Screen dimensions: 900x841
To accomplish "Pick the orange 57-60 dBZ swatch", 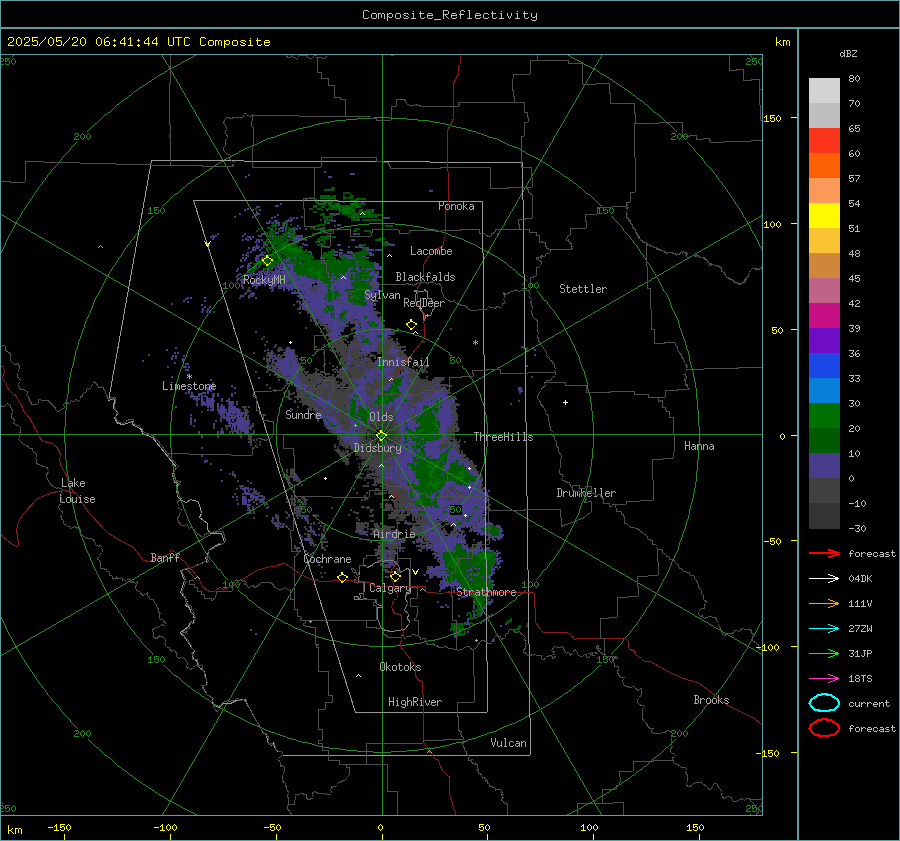I will (x=824, y=166).
